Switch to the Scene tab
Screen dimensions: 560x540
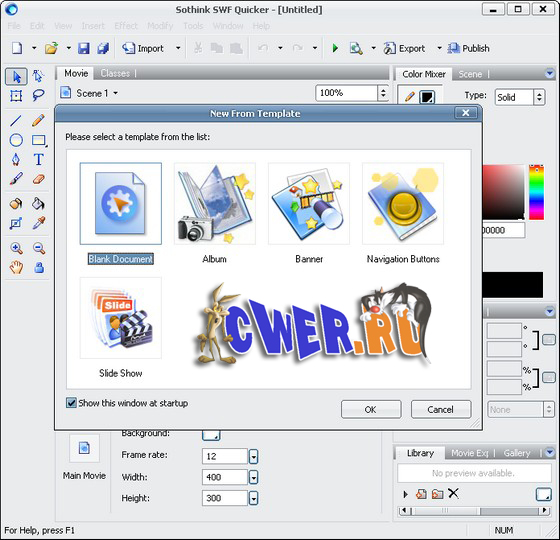click(x=470, y=74)
